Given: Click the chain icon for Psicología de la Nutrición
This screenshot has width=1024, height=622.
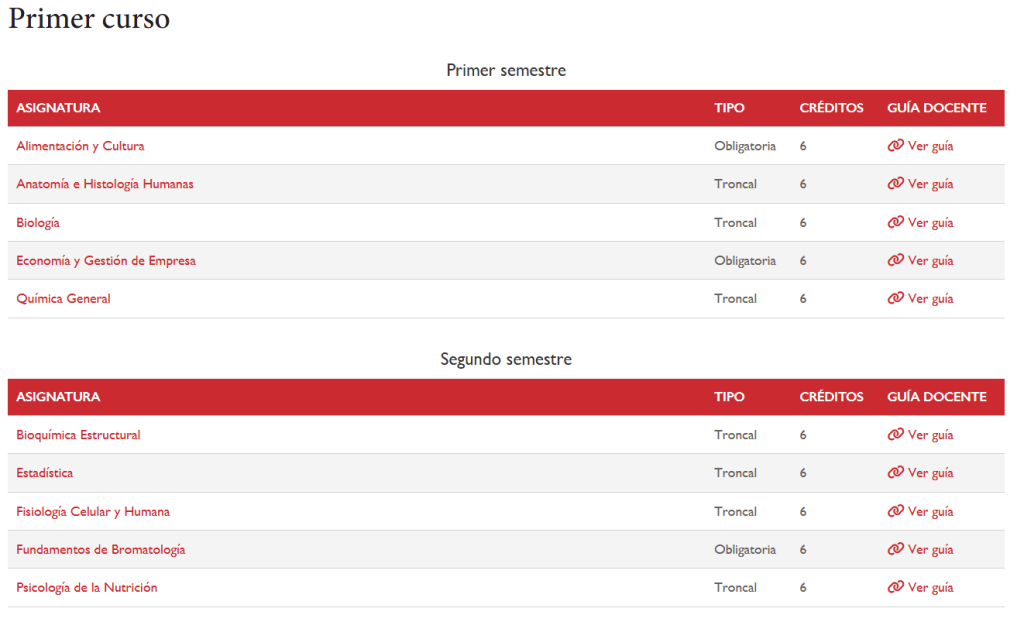Looking at the screenshot, I should pos(895,587).
